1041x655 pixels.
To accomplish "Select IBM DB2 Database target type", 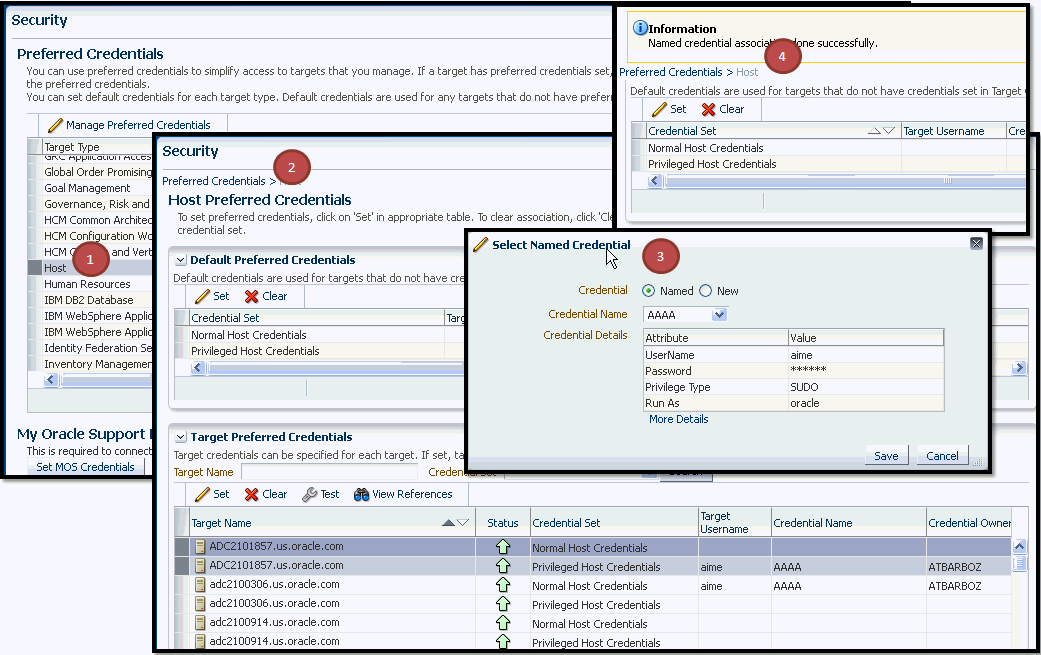I will coord(88,300).
